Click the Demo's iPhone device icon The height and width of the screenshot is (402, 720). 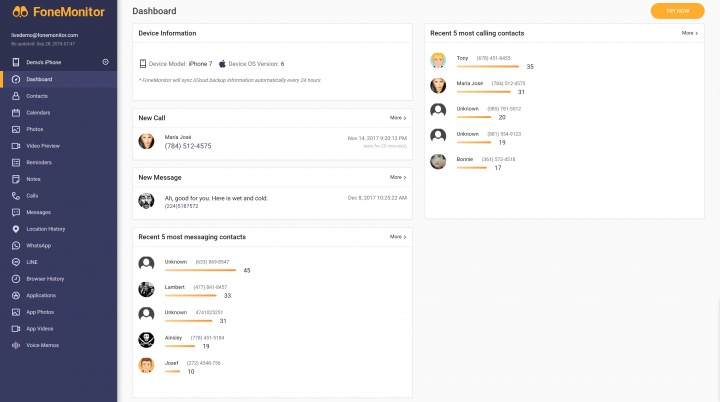16,62
